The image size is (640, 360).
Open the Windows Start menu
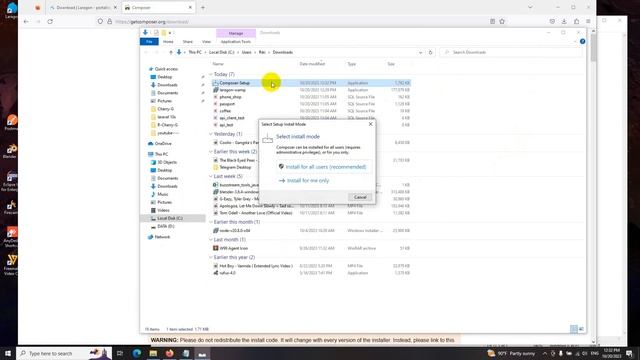8,353
